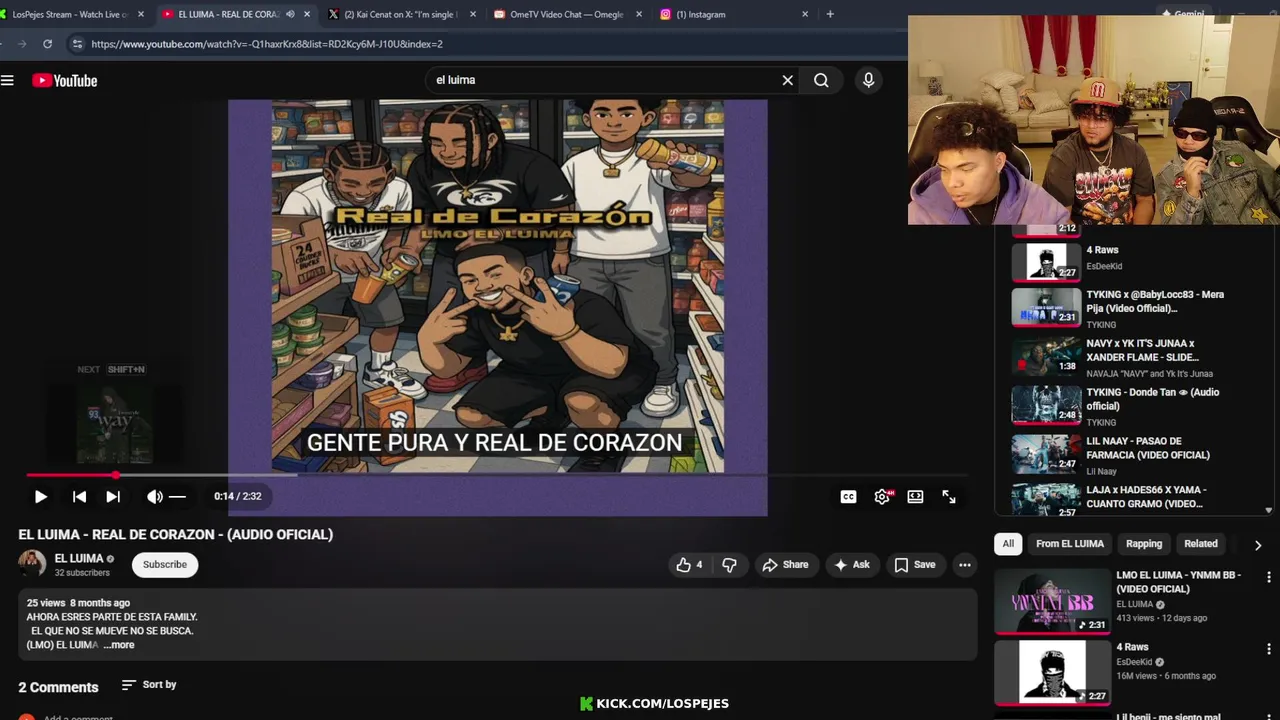Seek along the video progress bar
The width and height of the screenshot is (1280, 720).
[497, 475]
